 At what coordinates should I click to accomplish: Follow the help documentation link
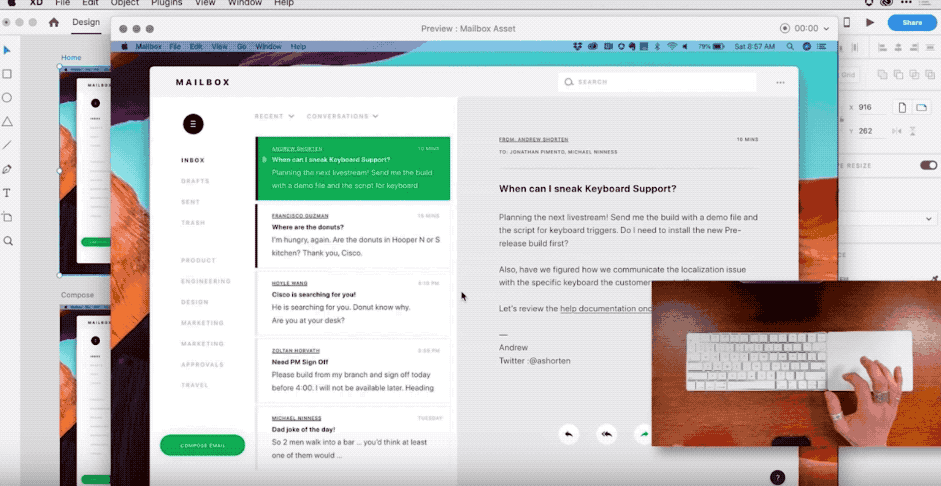click(606, 308)
